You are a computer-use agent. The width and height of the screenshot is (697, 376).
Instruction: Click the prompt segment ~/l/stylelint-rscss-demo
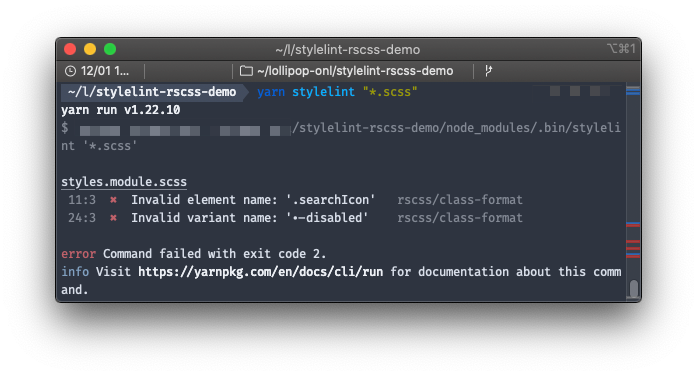pos(152,92)
